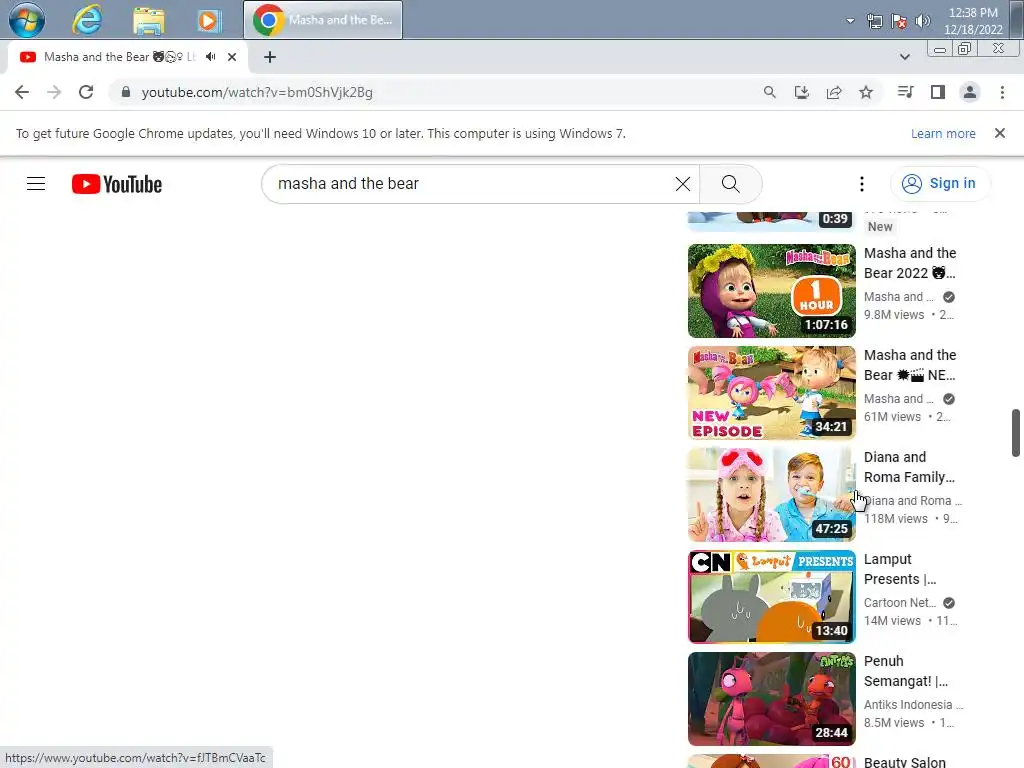Open the 1:07:16 Masha 1 Hour thumbnail

[771, 291]
